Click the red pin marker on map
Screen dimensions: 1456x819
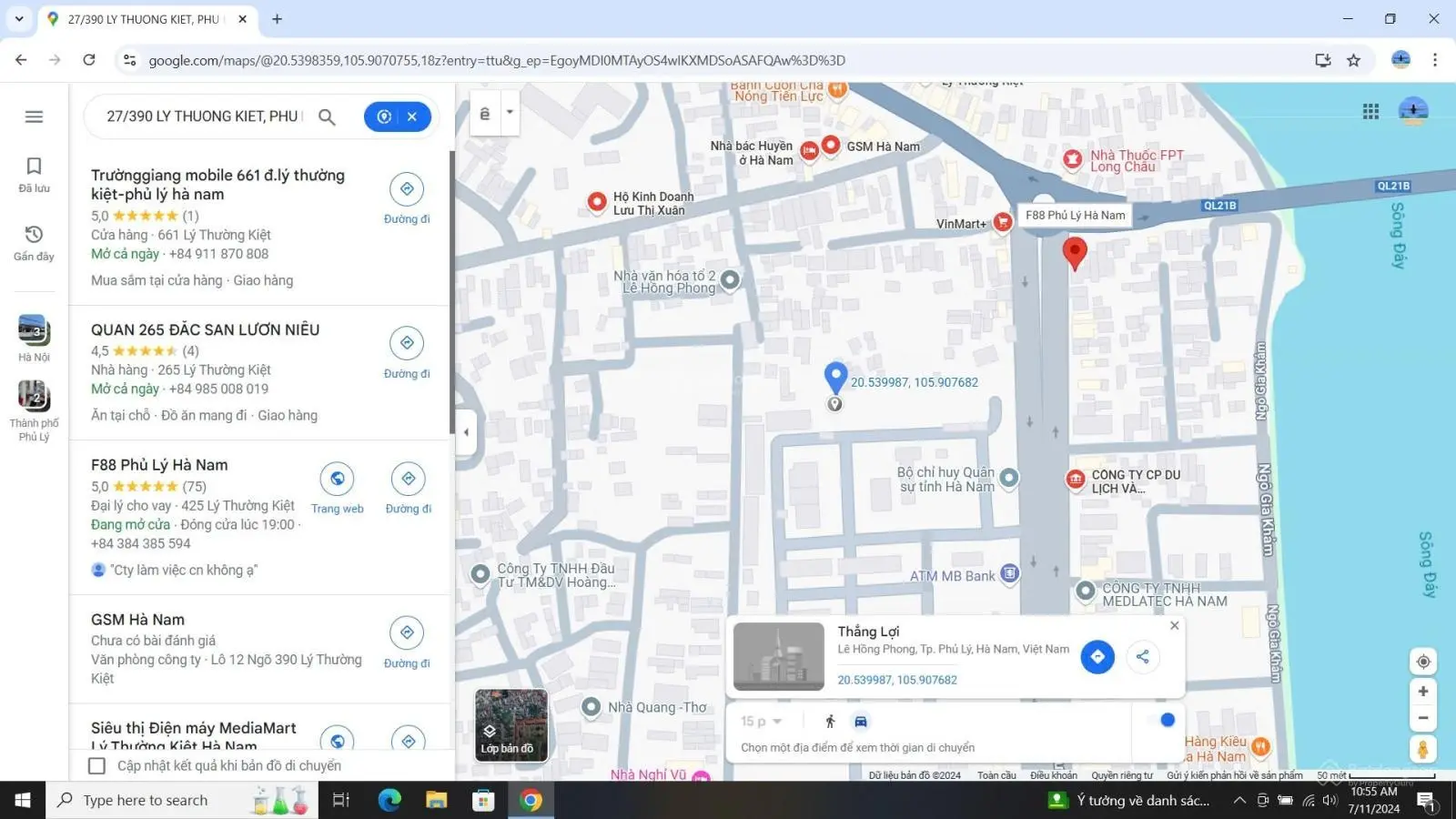pyautogui.click(x=1075, y=254)
